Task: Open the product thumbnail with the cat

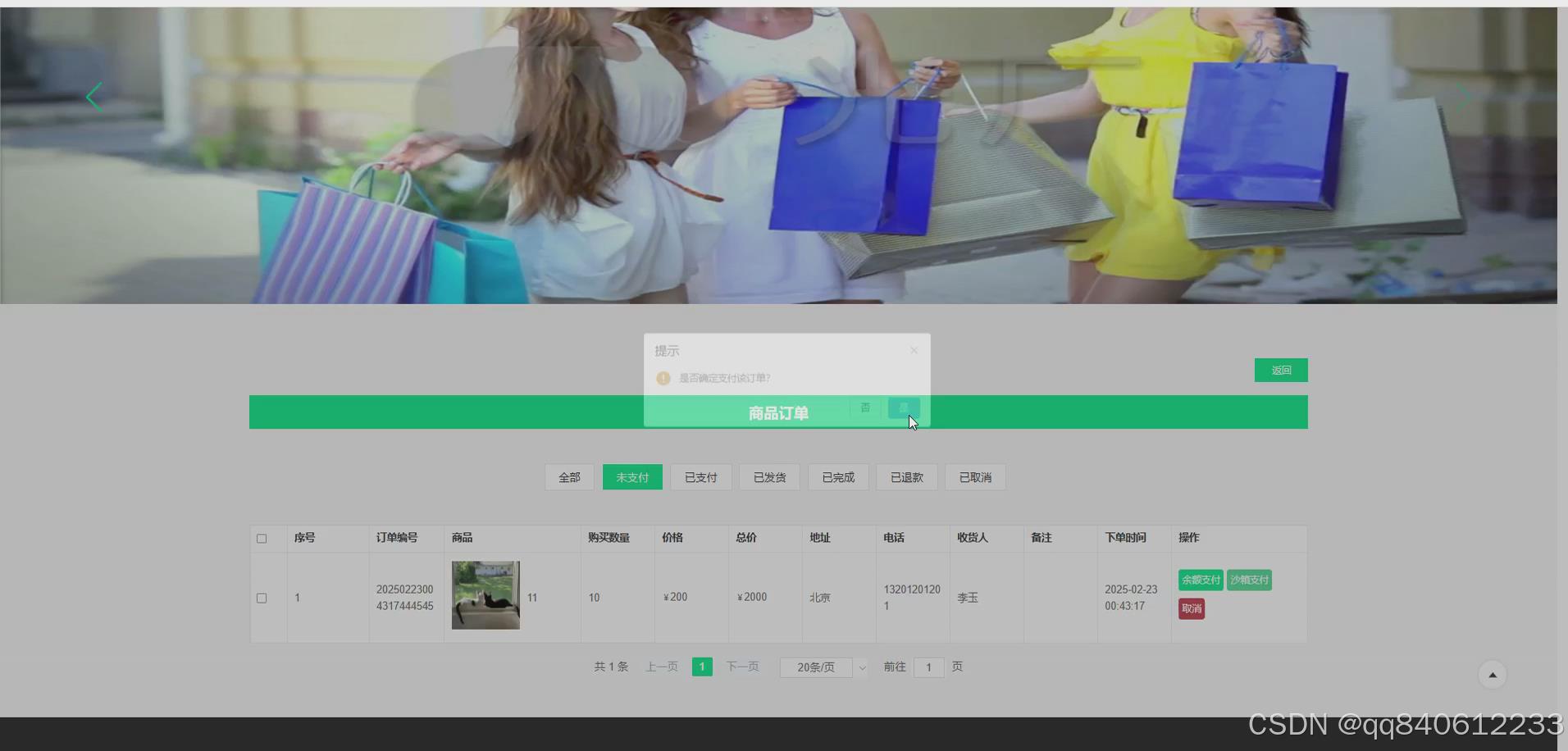Action: point(485,595)
